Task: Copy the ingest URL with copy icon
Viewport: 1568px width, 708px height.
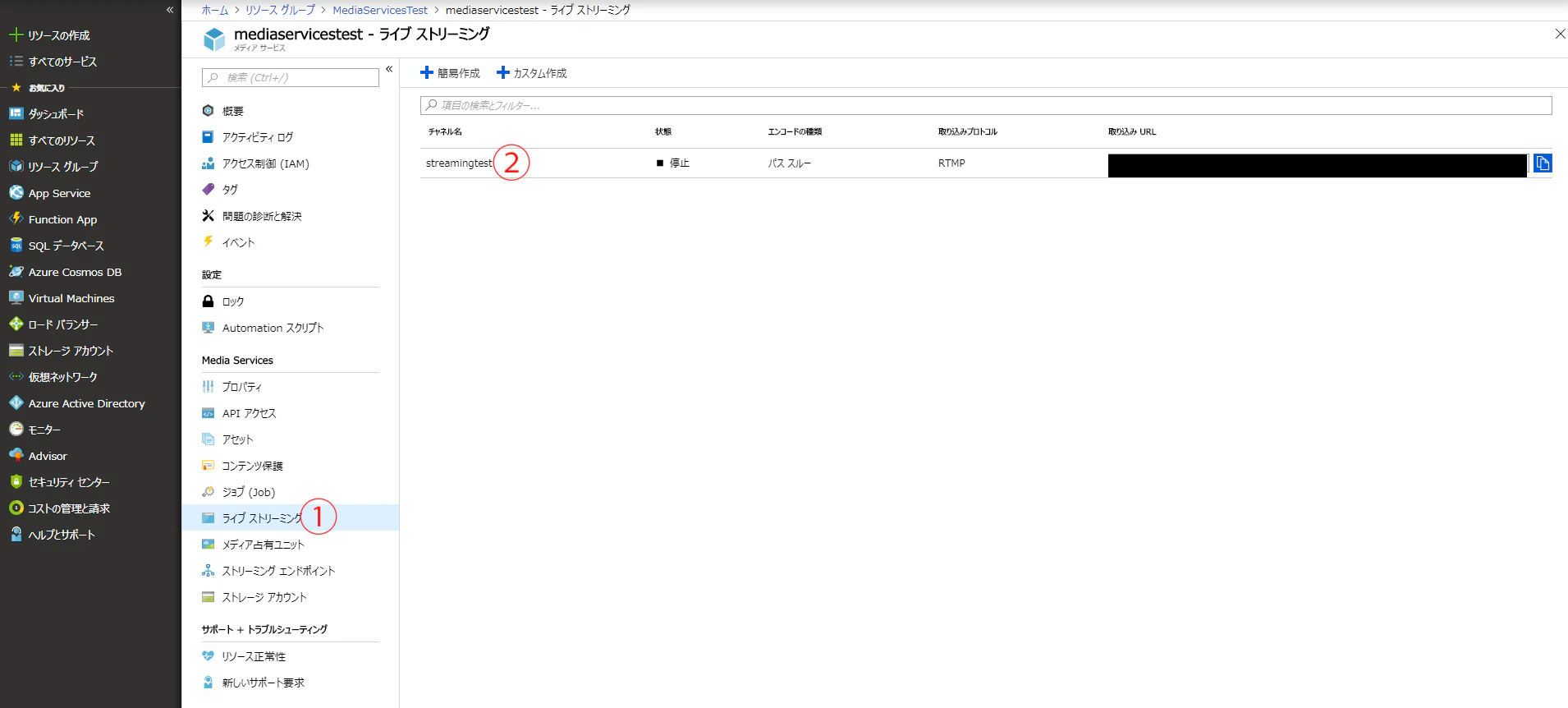Action: [1543, 163]
